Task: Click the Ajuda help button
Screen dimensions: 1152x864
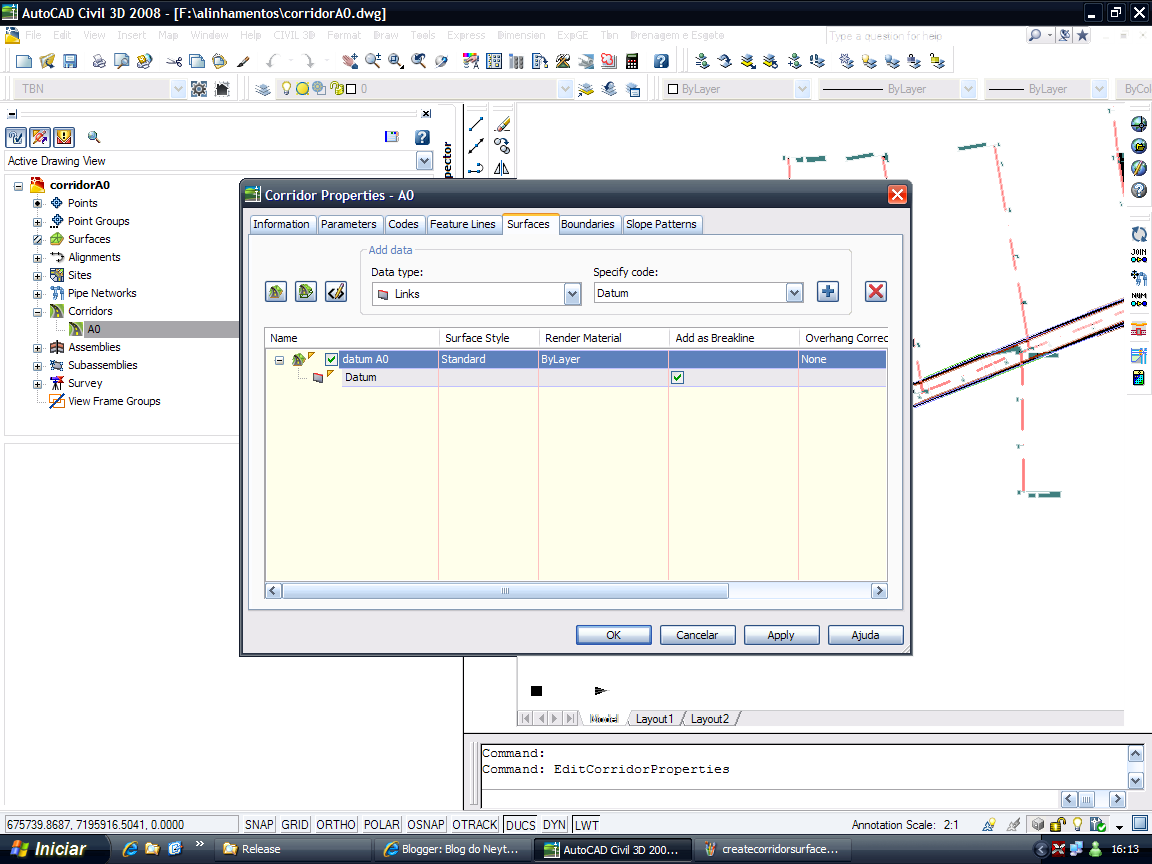Action: [865, 635]
